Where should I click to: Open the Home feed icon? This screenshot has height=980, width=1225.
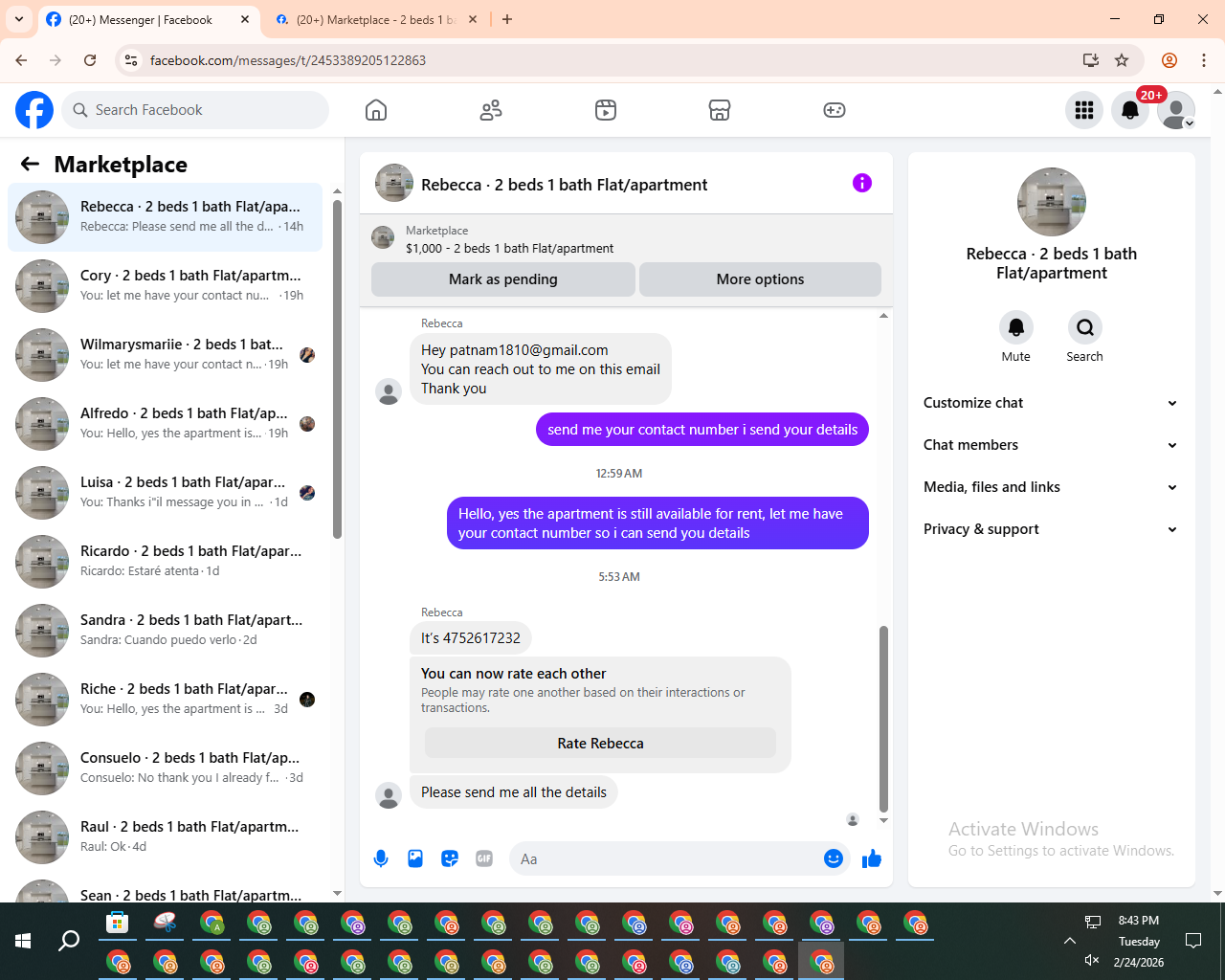pyautogui.click(x=376, y=110)
